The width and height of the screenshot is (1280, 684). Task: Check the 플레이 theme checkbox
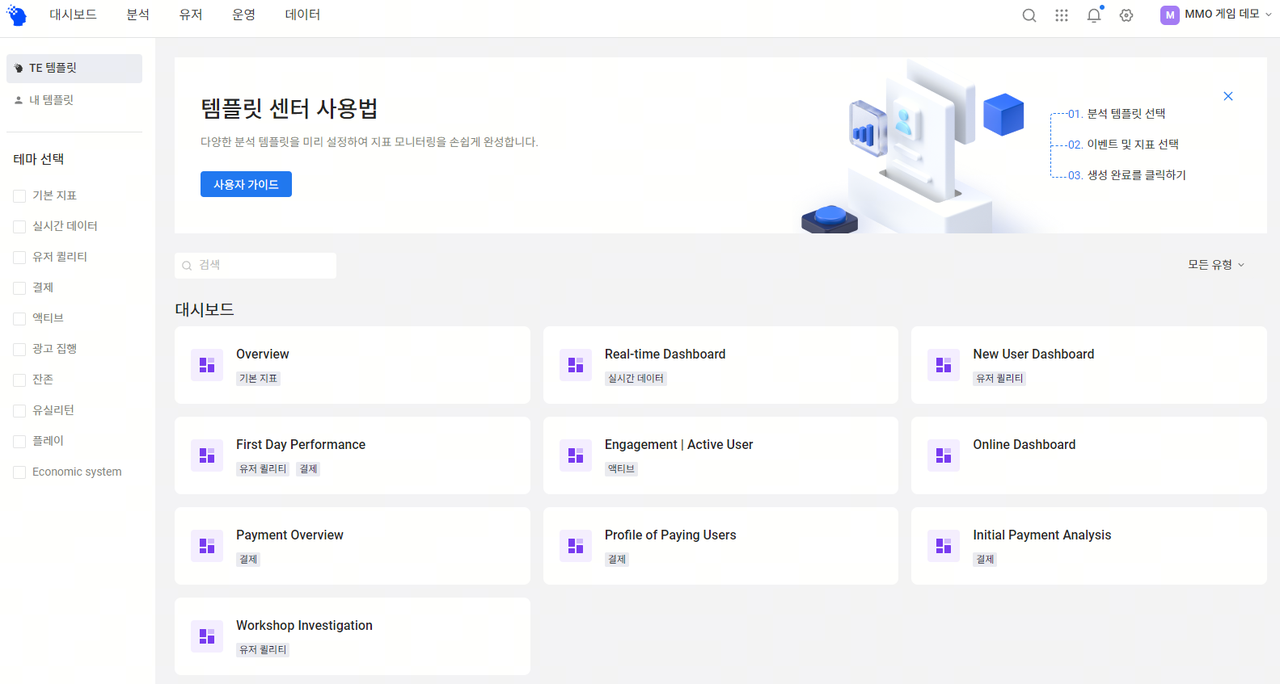(x=19, y=441)
